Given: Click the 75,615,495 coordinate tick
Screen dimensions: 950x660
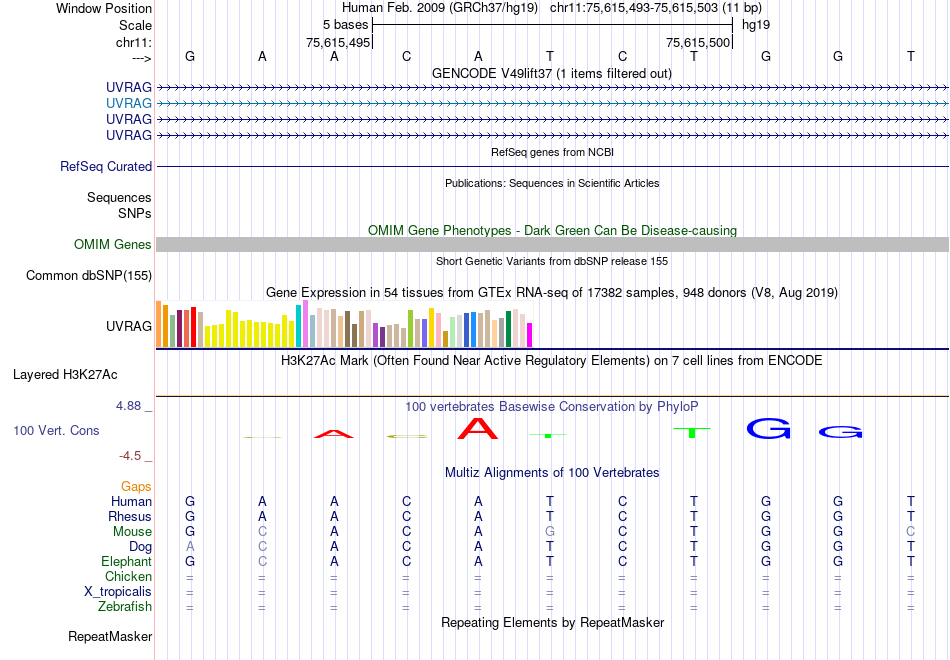Looking at the screenshot, I should [x=337, y=42].
